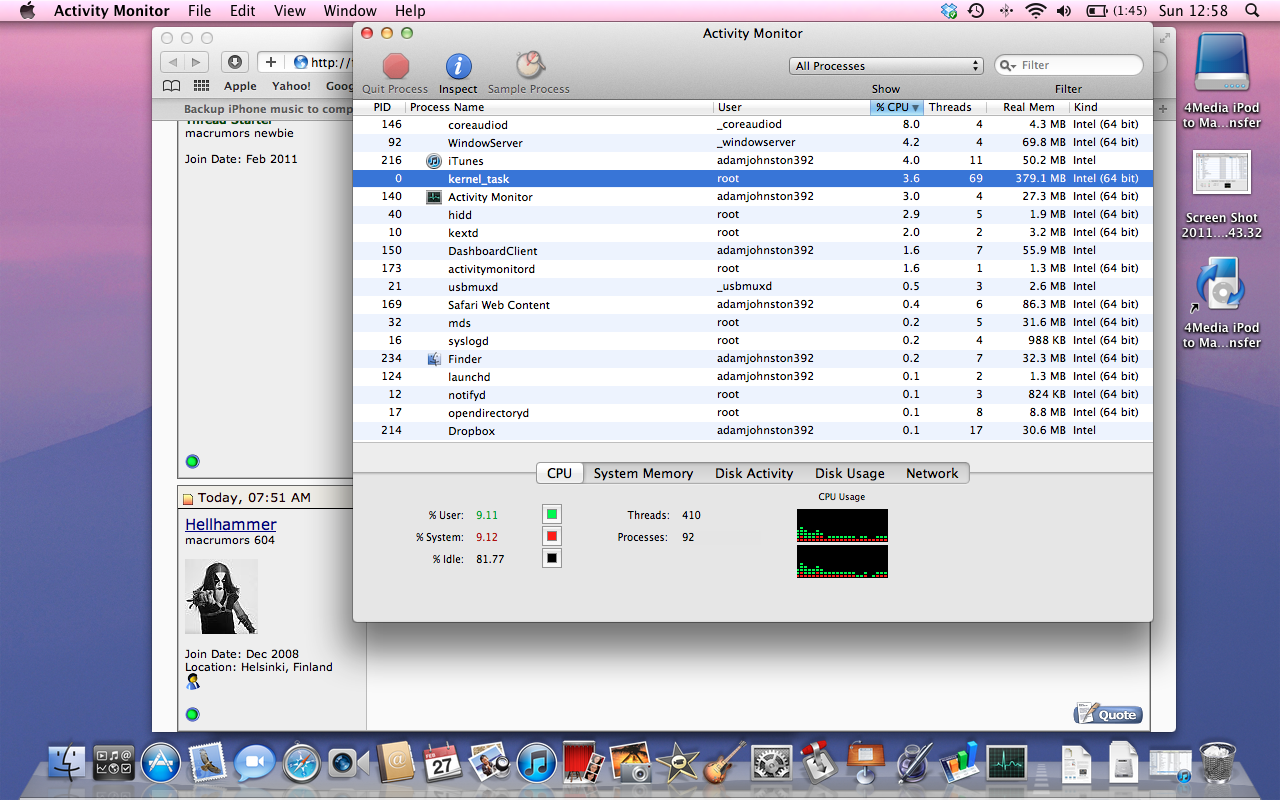Launch App Store from the Dock

161,763
